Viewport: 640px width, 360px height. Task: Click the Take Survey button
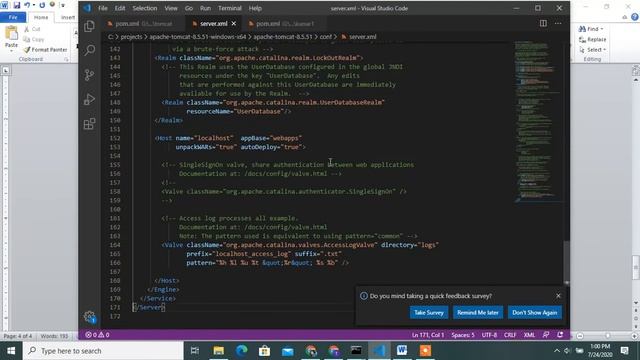click(429, 312)
